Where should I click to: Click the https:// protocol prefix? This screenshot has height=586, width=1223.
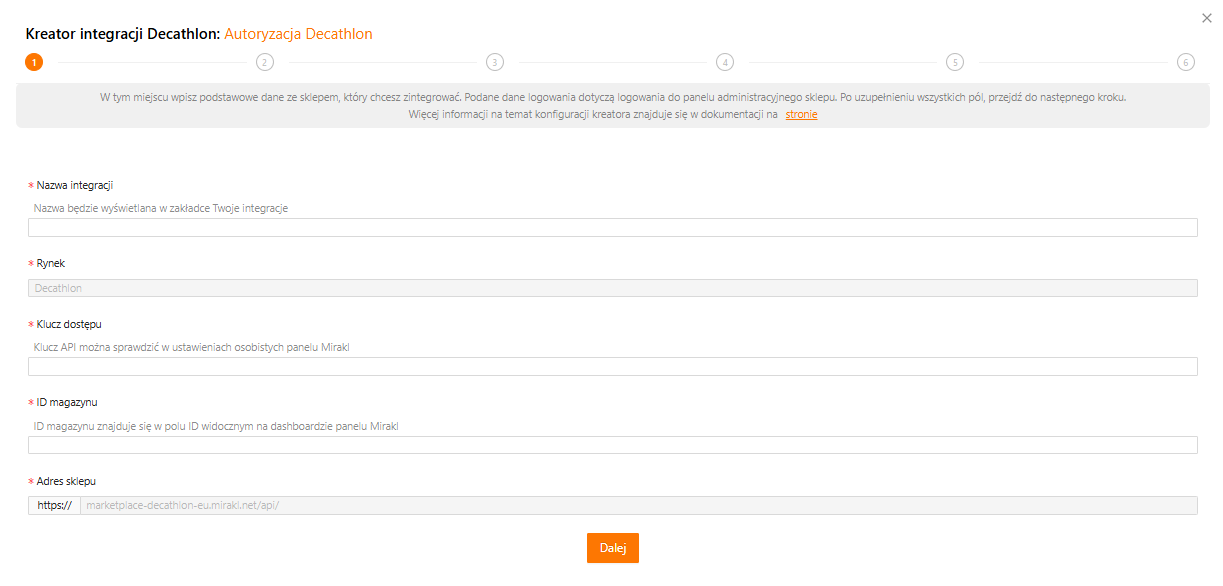tap(54, 505)
